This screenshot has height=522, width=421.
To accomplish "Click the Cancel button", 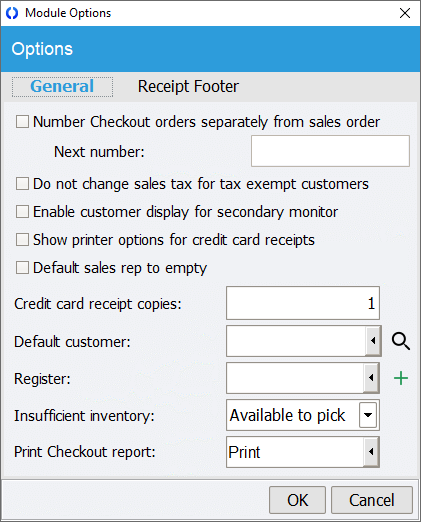I will [x=372, y=500].
